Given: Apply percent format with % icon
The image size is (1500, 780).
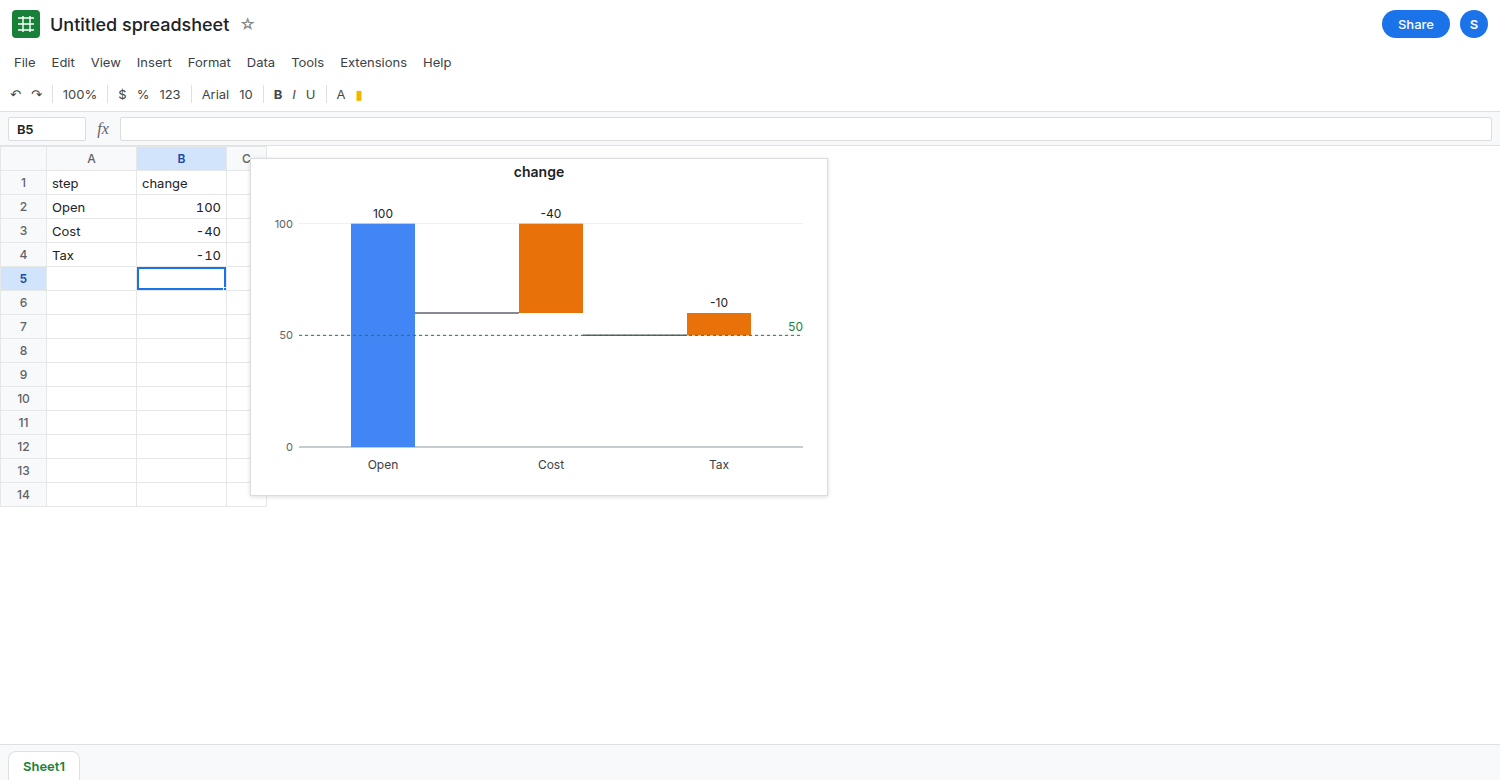Looking at the screenshot, I should pyautogui.click(x=143, y=94).
